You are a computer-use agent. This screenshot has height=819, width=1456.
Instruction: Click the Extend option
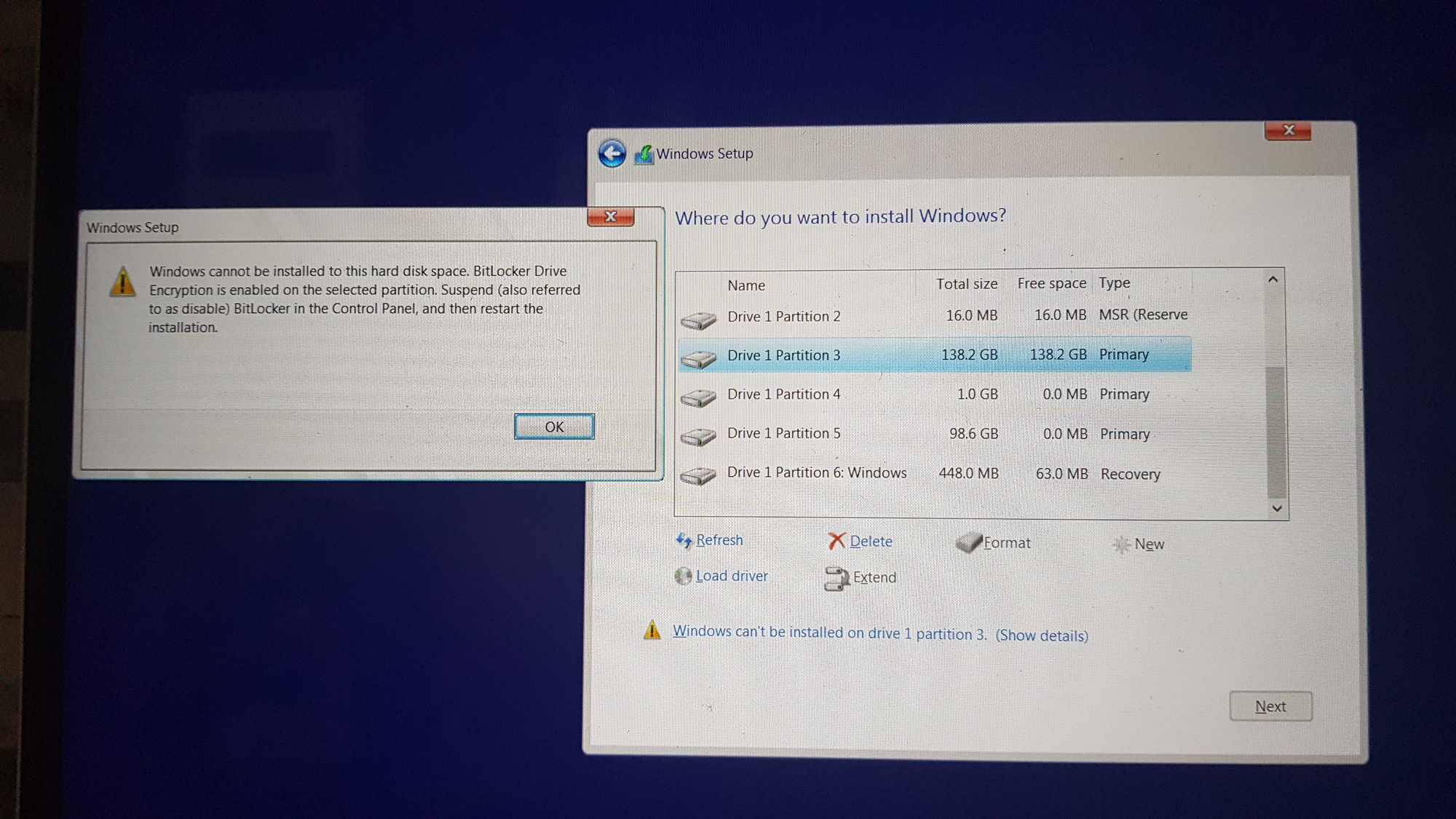click(874, 577)
